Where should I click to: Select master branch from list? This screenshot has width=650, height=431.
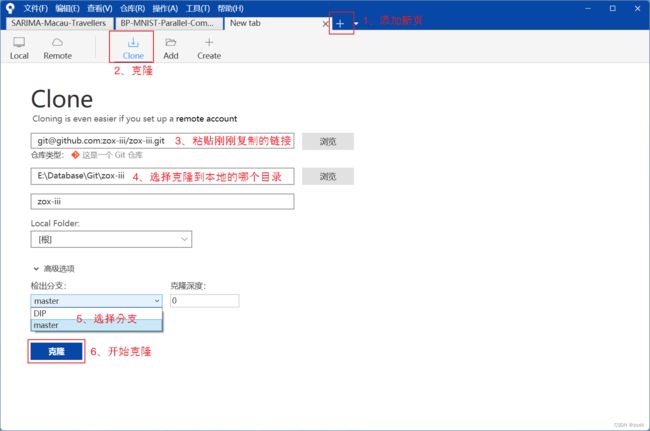point(96,325)
